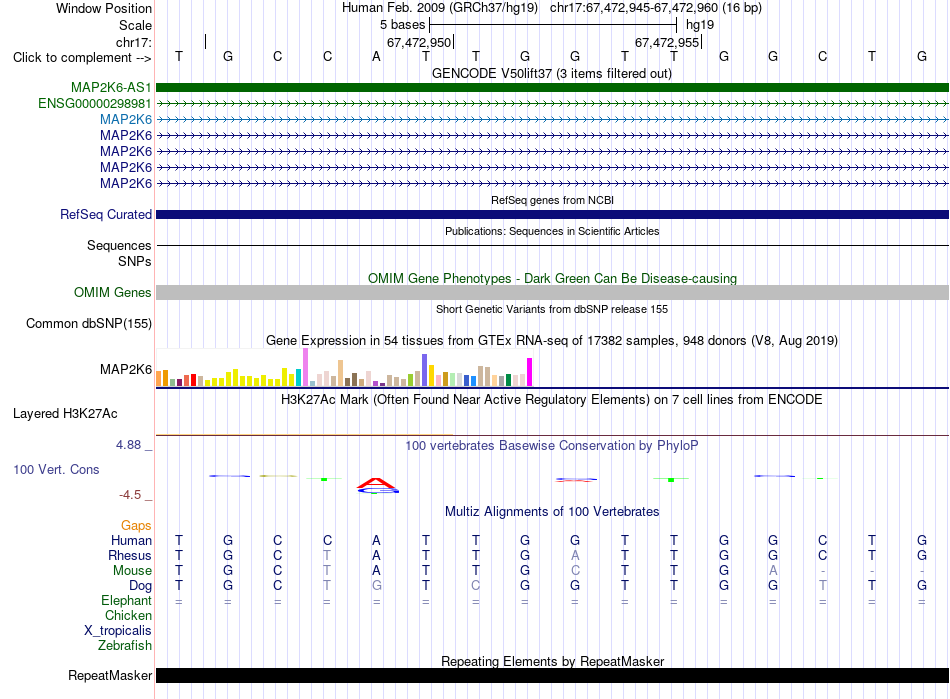
Task: Click 'Click to complement -->' label
Action: point(82,58)
